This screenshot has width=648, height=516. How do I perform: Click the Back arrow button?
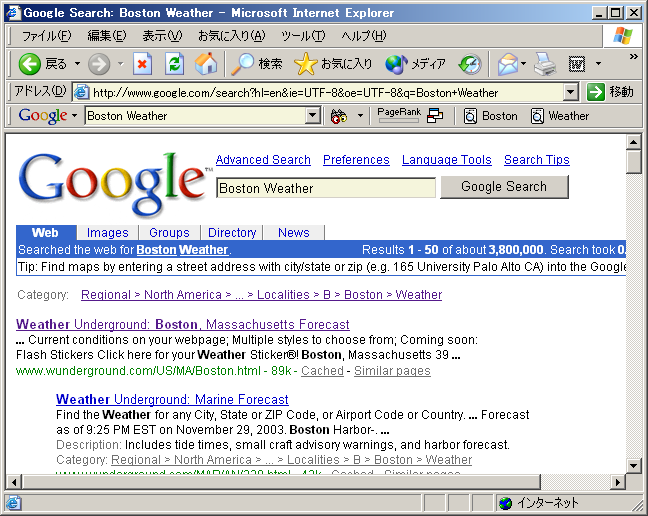click(x=30, y=64)
